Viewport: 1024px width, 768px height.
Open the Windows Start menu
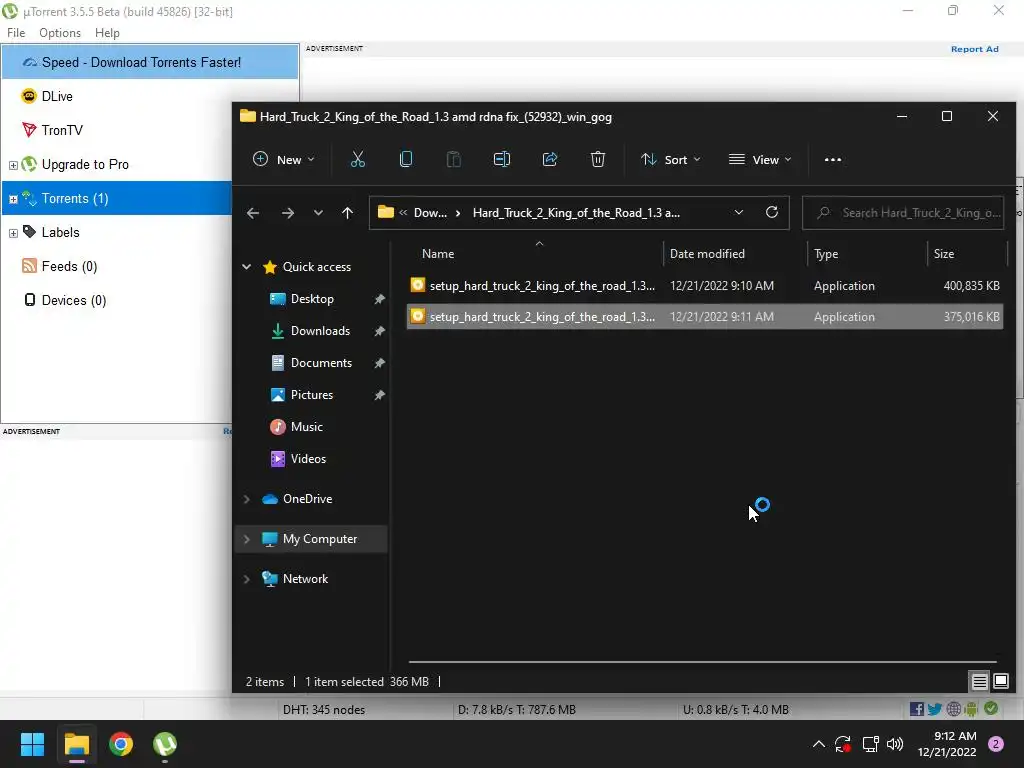click(32, 744)
